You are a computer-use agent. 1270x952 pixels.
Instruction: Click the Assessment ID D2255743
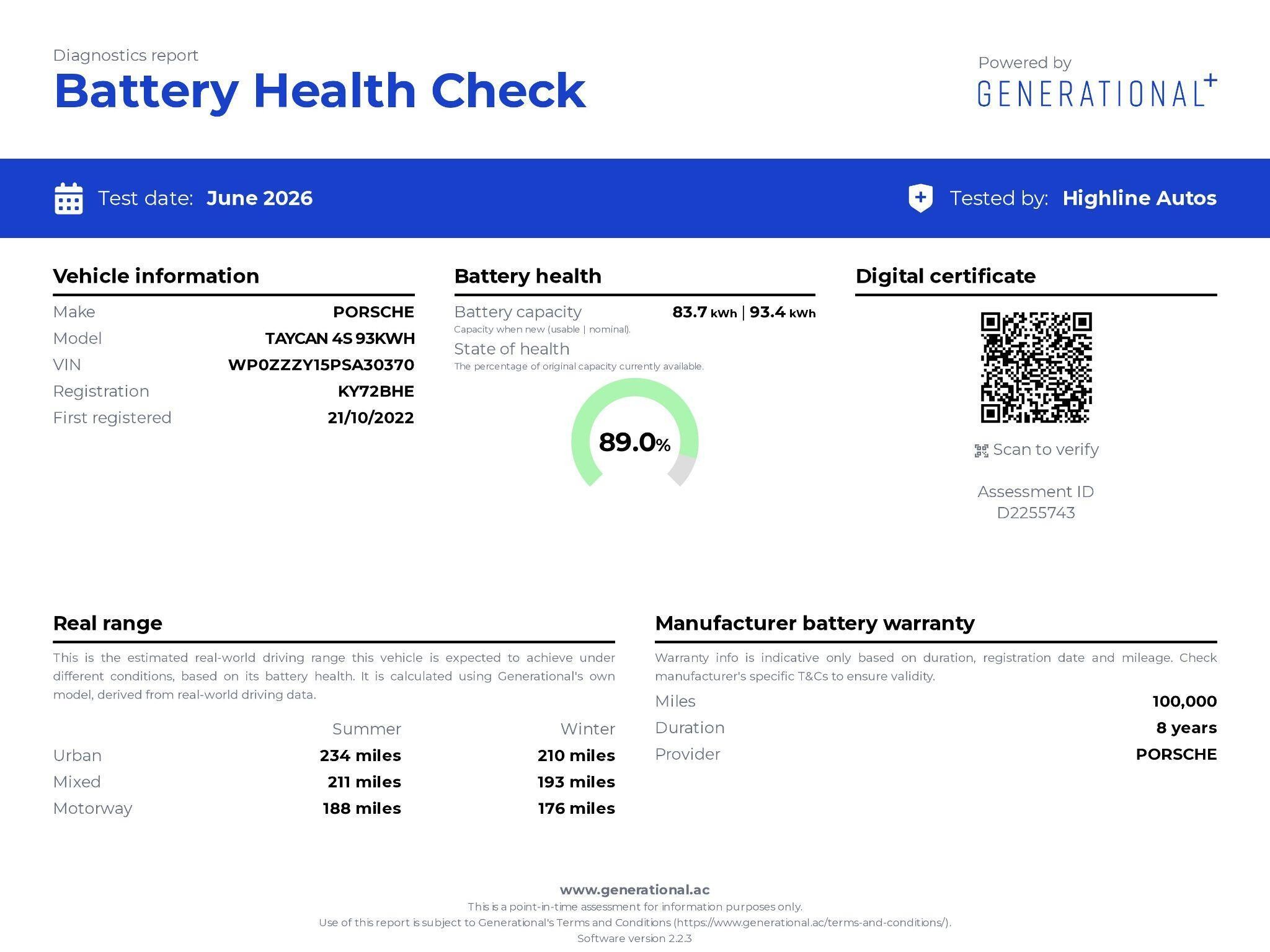click(x=1036, y=513)
